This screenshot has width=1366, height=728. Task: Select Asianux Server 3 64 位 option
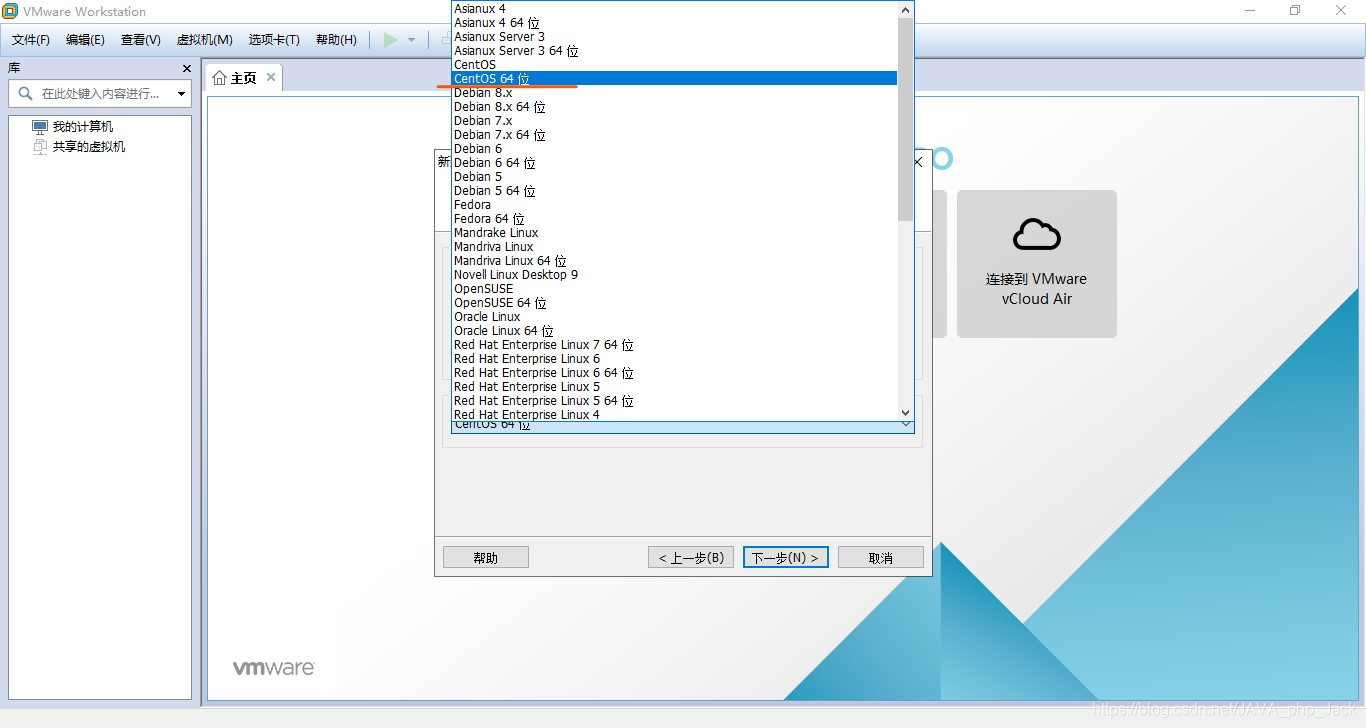(x=675, y=50)
